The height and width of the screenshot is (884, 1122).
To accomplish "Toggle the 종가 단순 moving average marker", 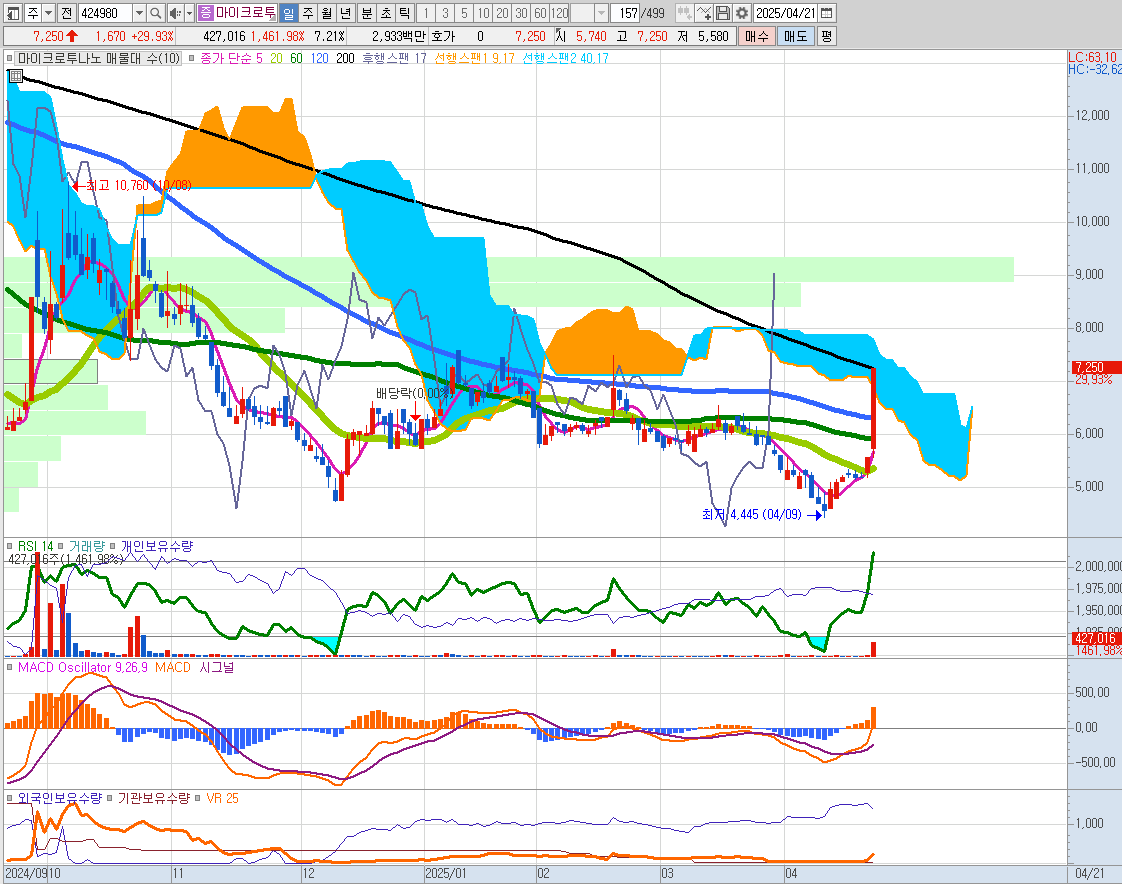I will click(191, 59).
